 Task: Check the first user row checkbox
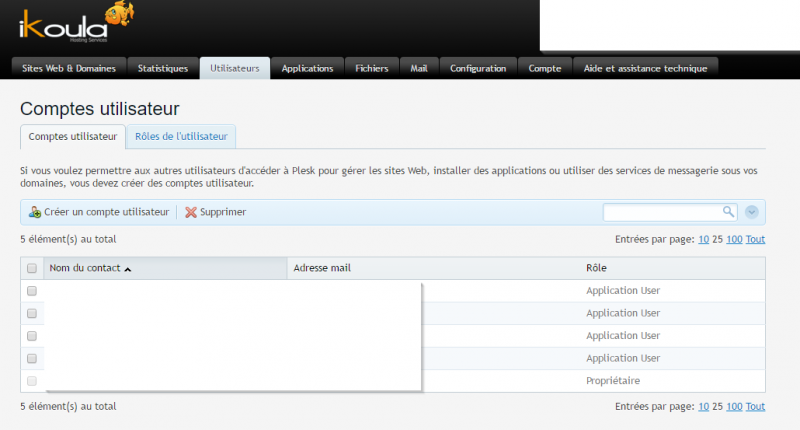point(32,291)
